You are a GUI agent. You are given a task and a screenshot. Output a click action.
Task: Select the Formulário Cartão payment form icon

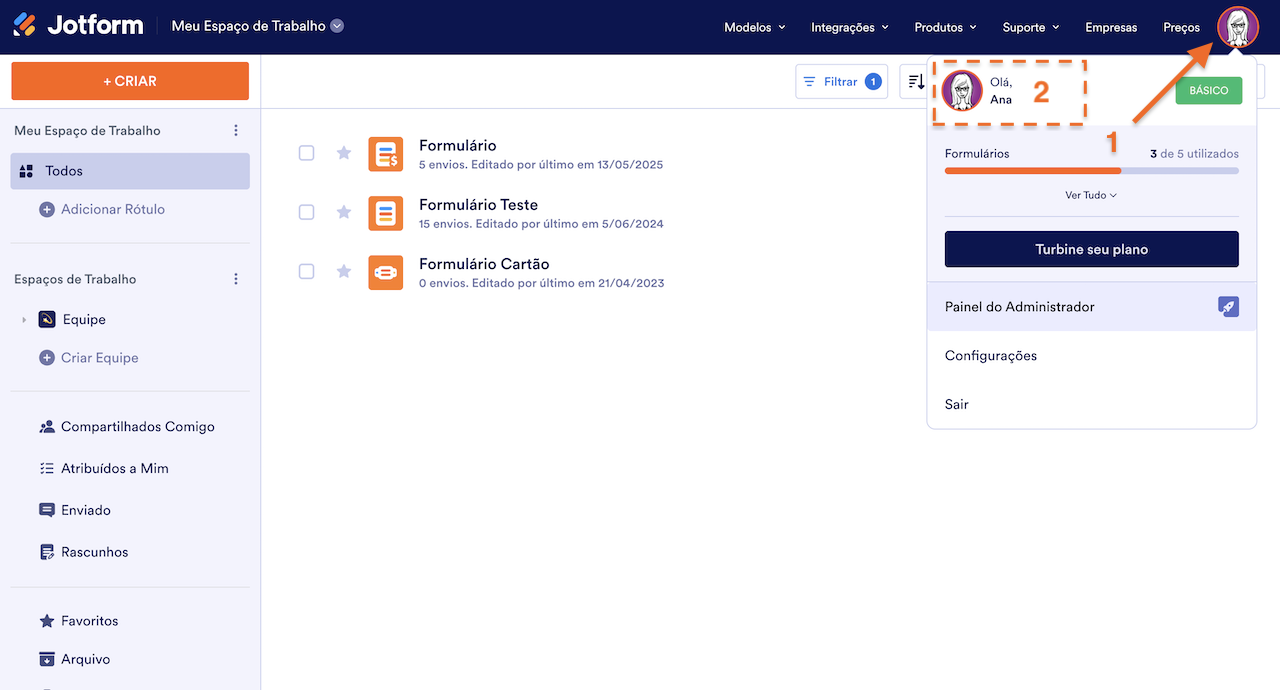385,272
